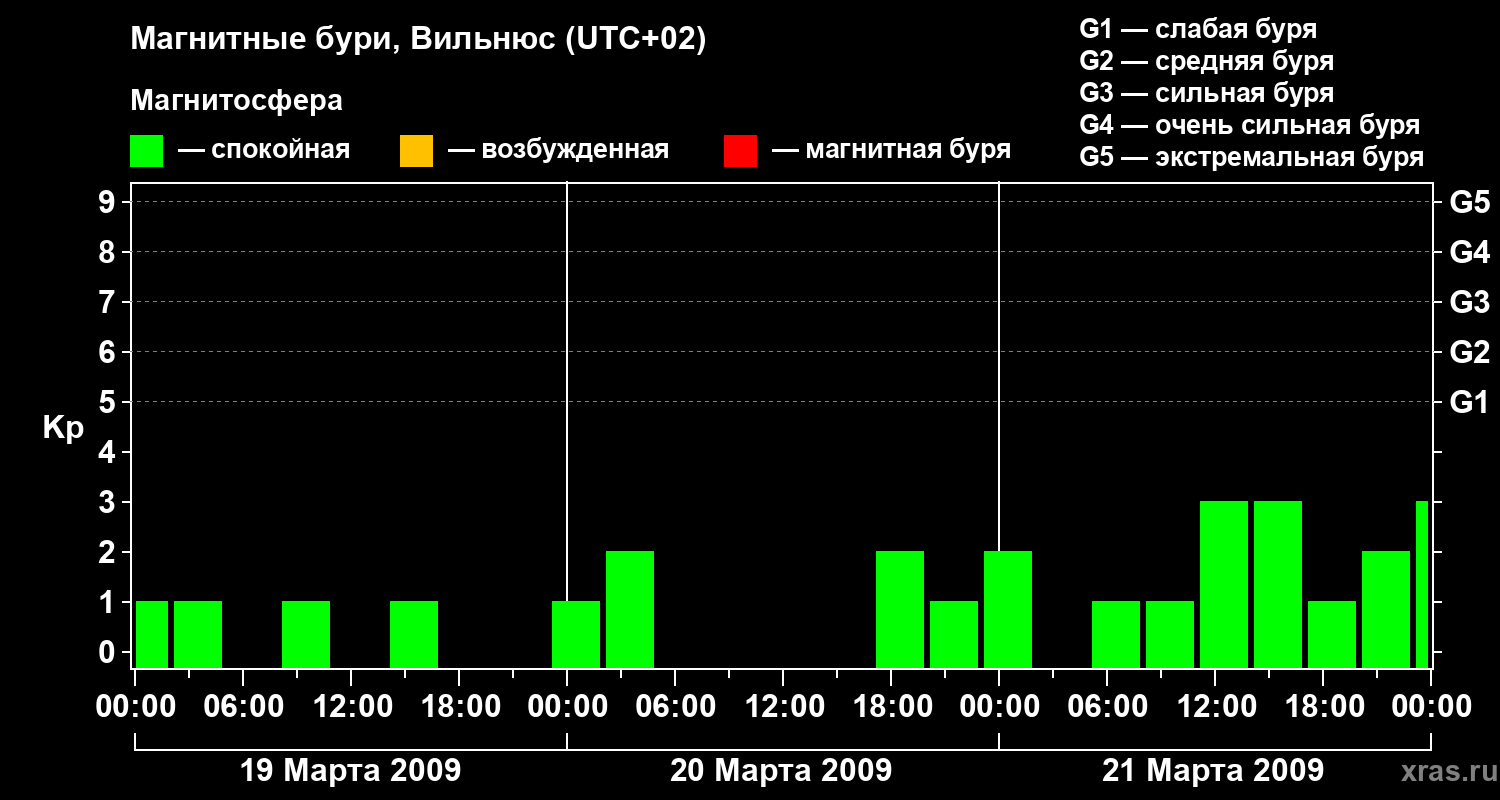Click the red 'магнитная буря' legend swatch
Image resolution: width=1500 pixels, height=800 pixels.
740,151
